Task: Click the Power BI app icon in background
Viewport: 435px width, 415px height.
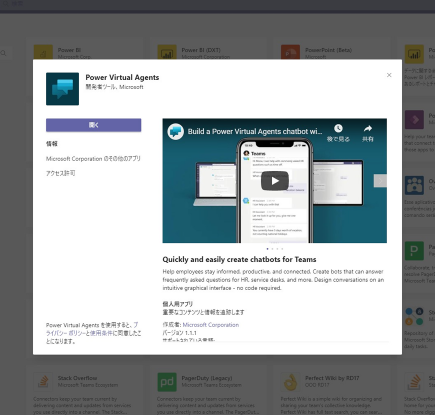Action: coord(43,52)
